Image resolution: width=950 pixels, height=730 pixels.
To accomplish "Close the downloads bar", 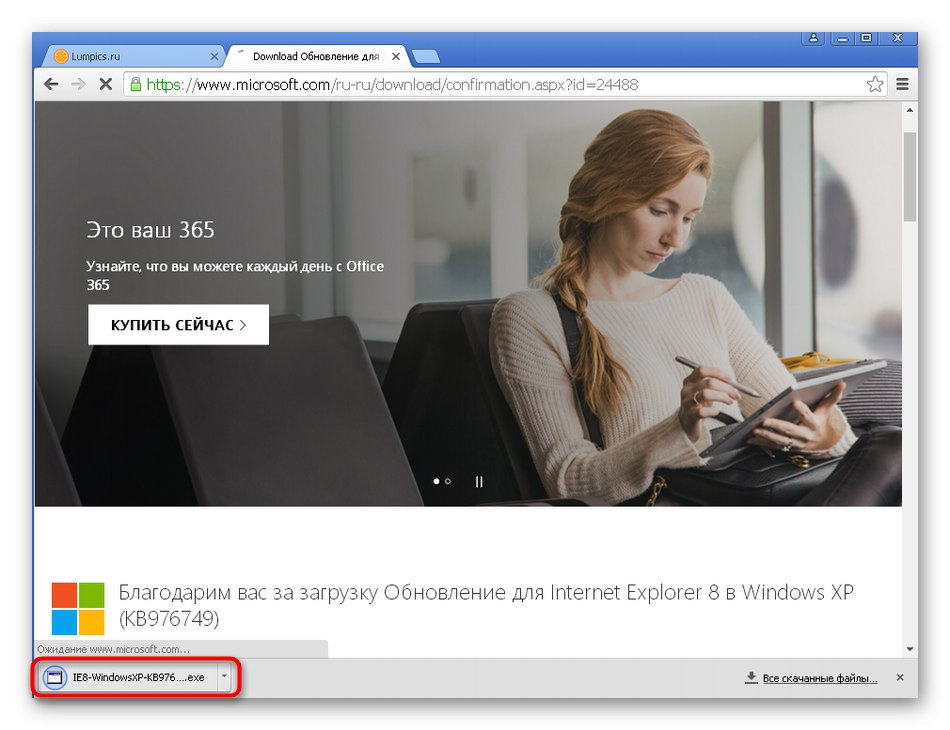I will tap(900, 677).
